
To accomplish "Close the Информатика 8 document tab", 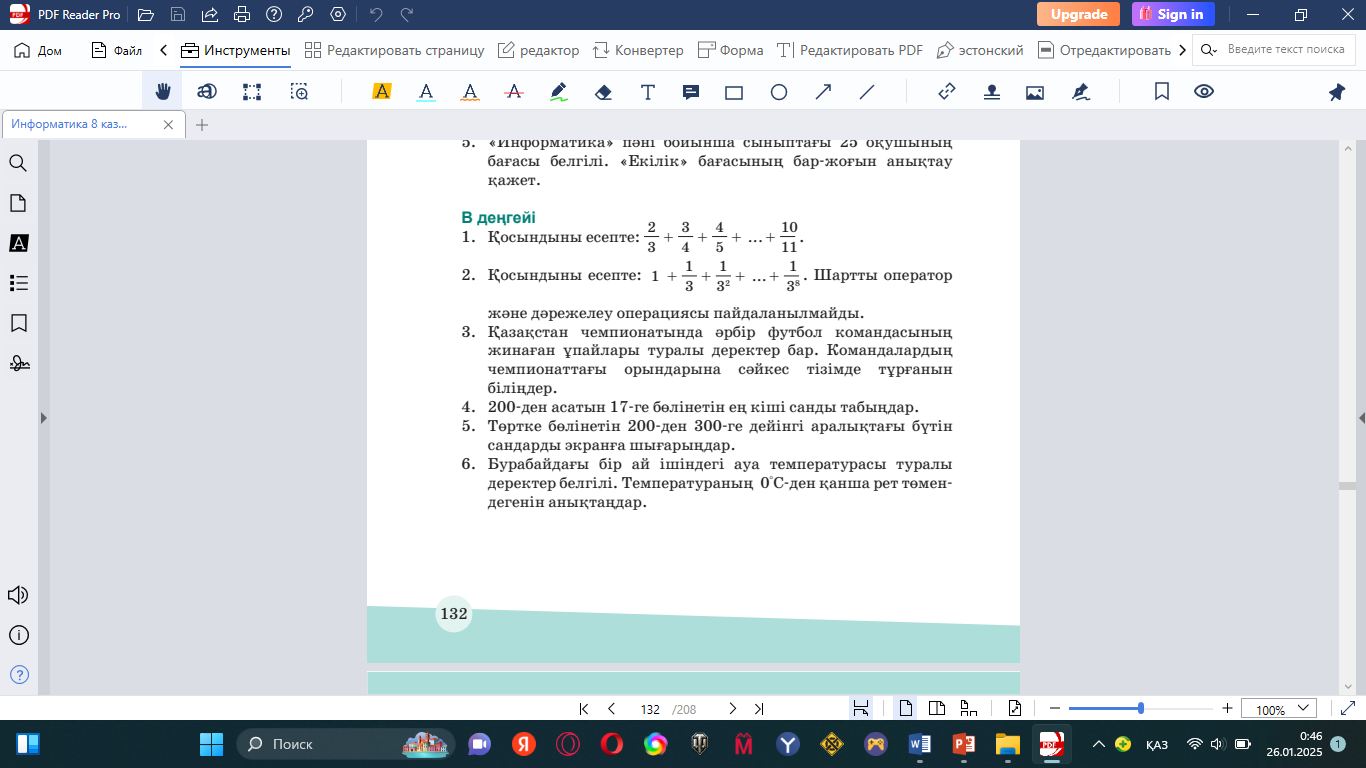I will coord(169,125).
